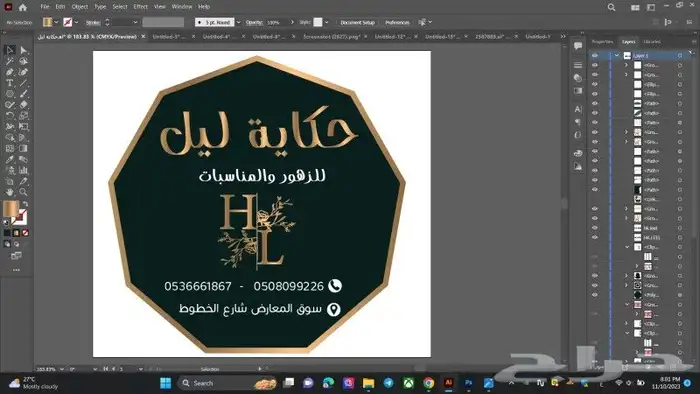Select the Eyedropper tool
700x394 pixels.
coord(9,159)
